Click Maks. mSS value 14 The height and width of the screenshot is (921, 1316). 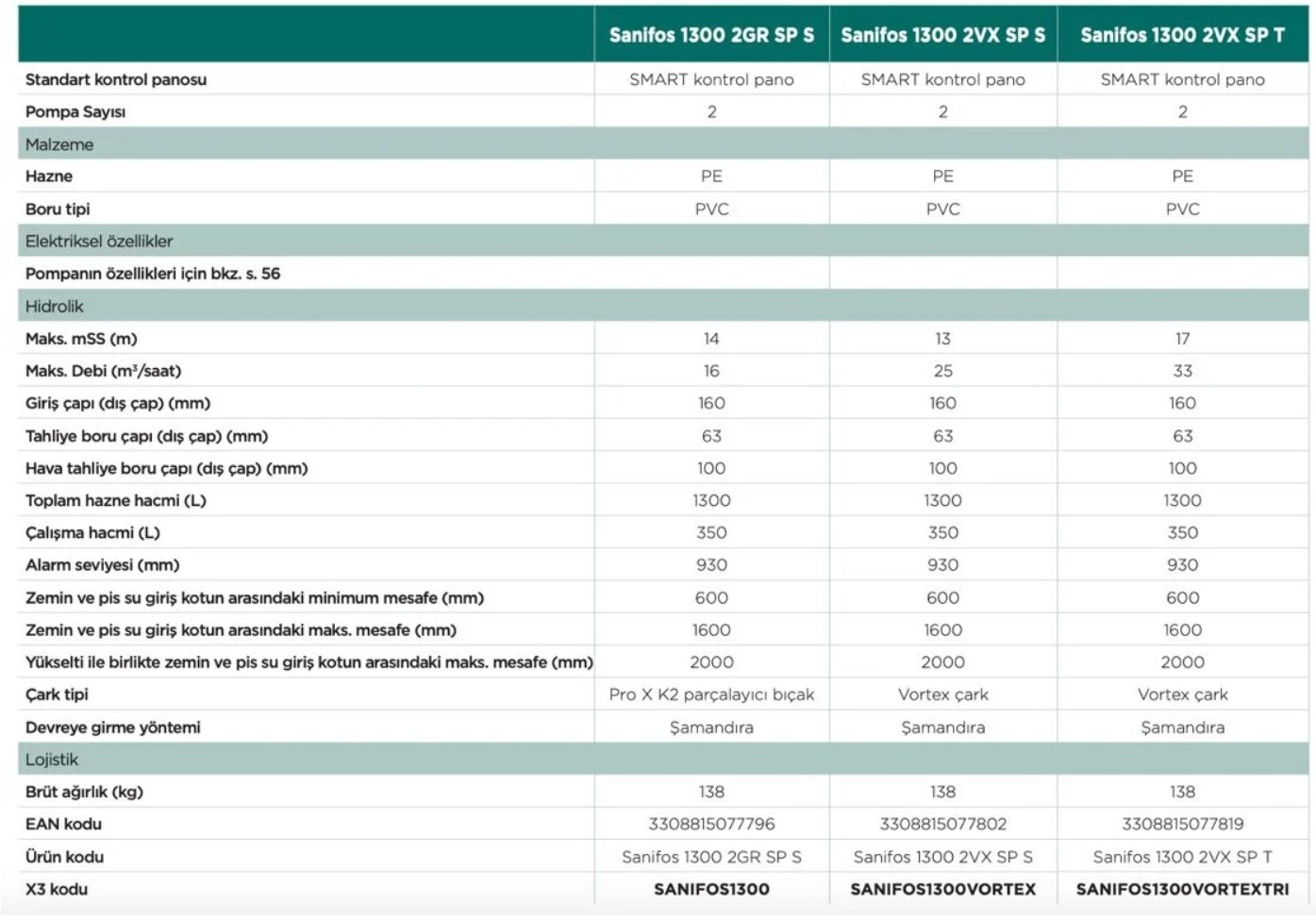pyautogui.click(x=711, y=338)
